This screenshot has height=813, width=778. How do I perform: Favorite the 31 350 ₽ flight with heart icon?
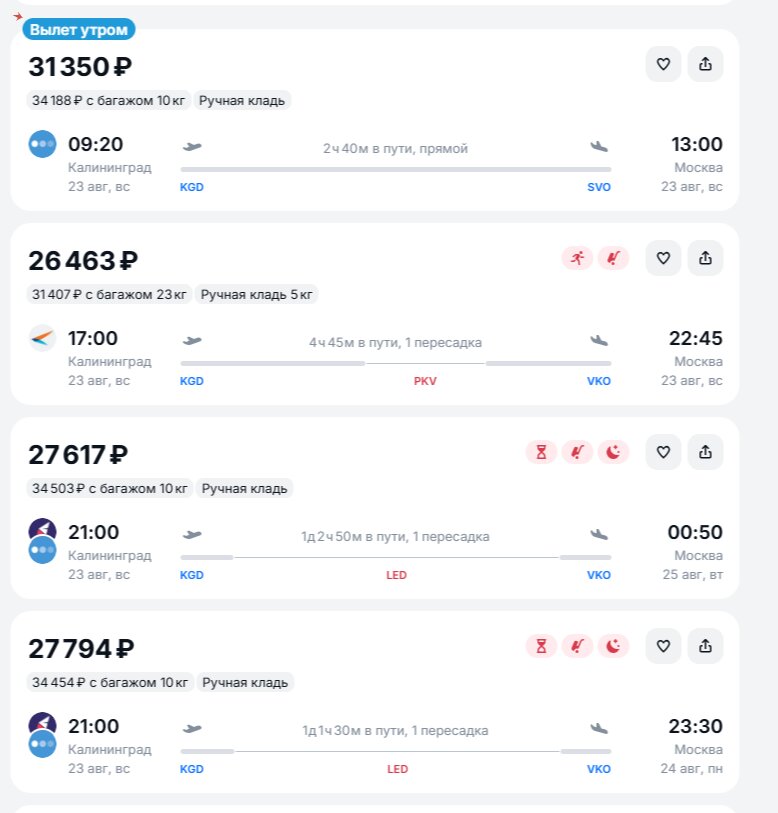(663, 64)
